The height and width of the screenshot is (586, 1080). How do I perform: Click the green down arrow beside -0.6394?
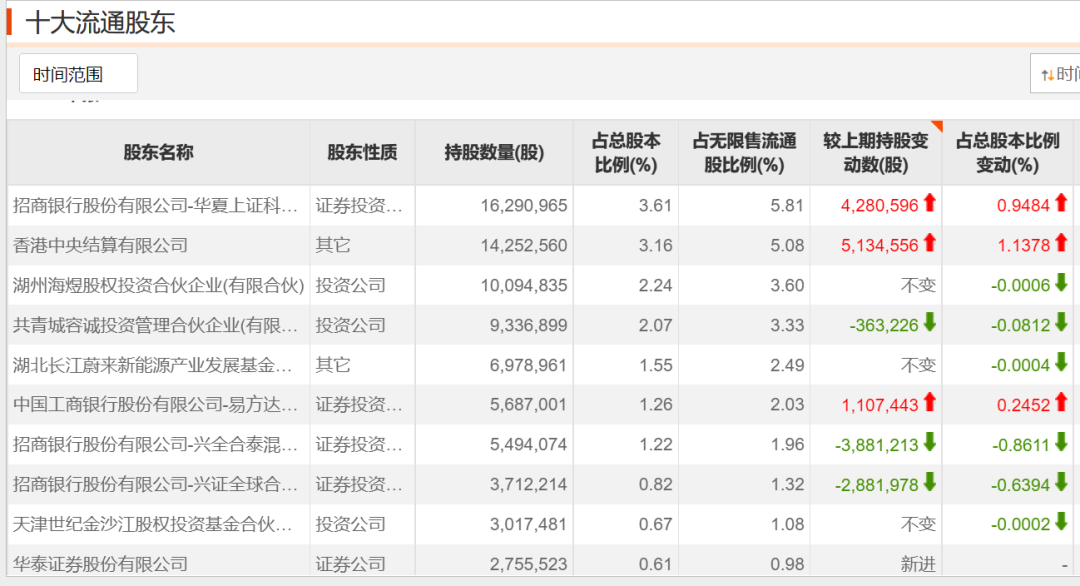pos(1061,482)
